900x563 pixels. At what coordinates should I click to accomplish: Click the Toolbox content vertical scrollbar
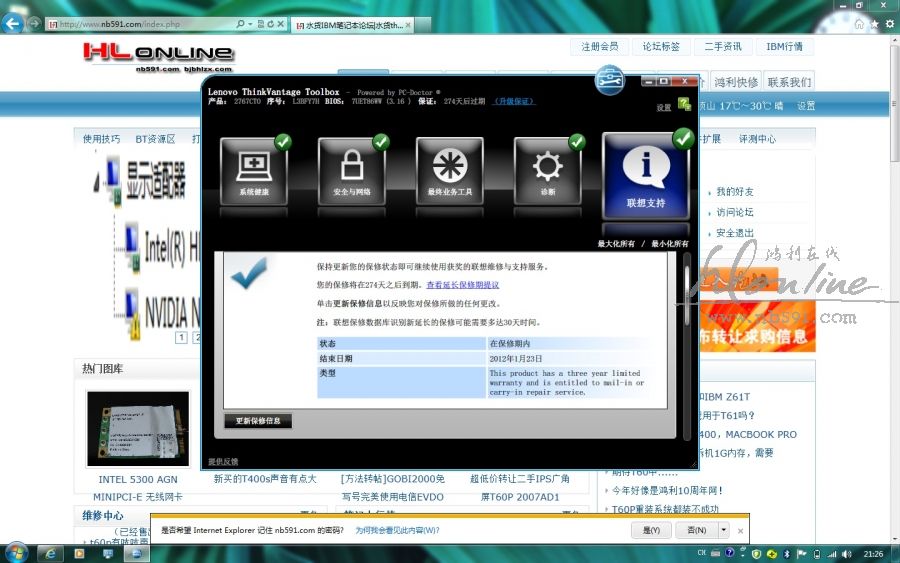click(686, 300)
